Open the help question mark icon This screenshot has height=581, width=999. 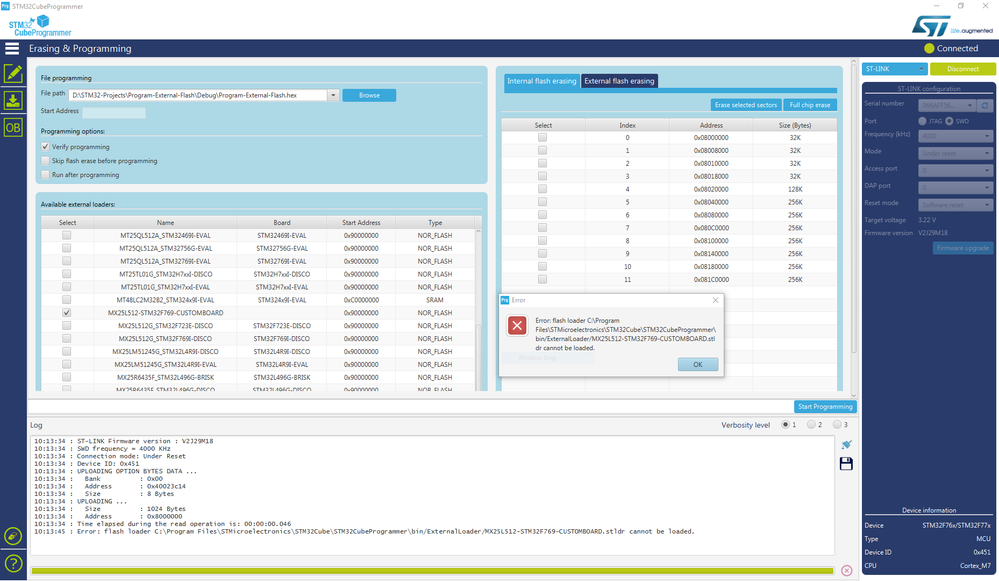[13, 563]
